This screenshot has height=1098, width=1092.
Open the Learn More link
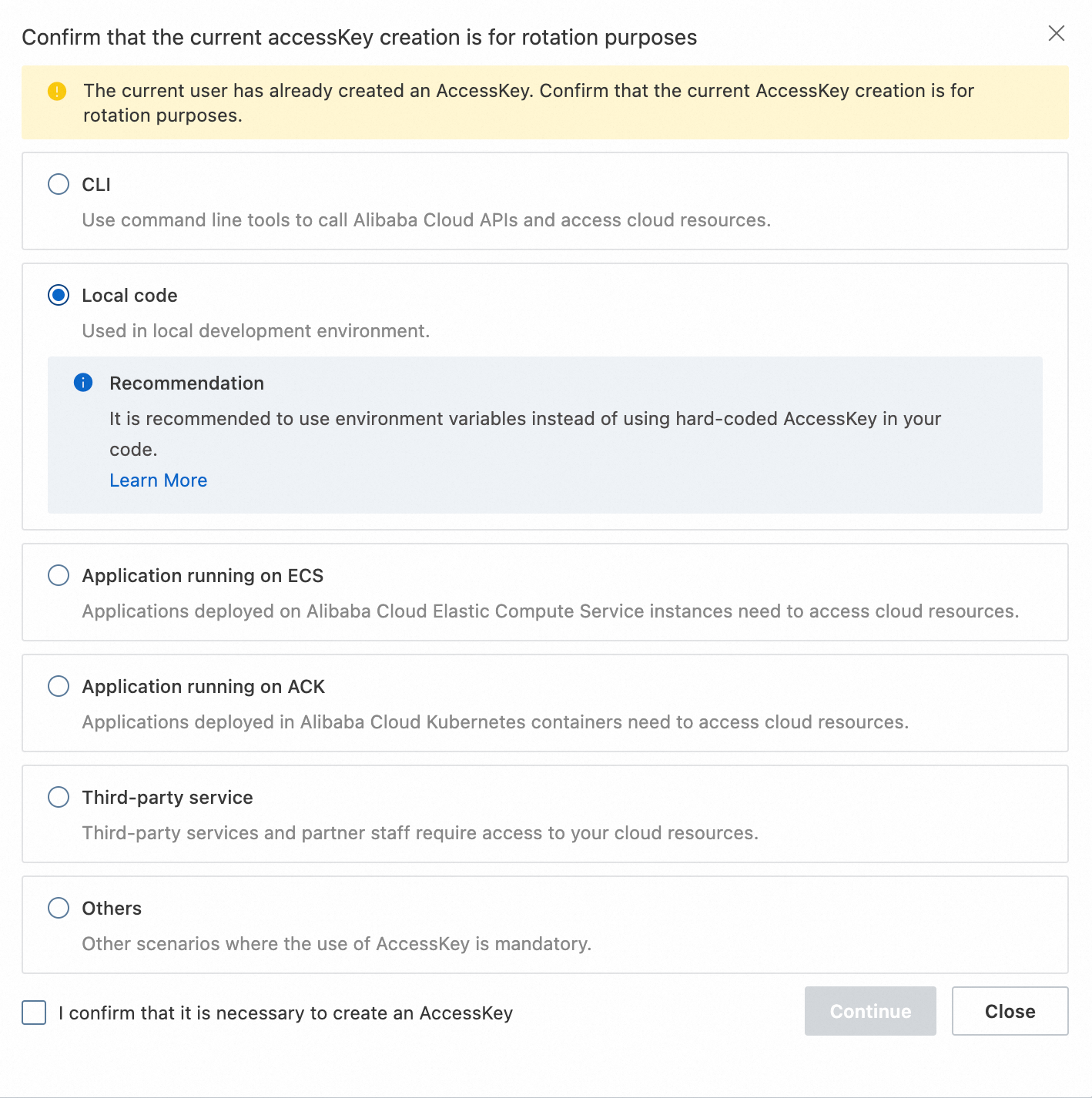(x=158, y=480)
